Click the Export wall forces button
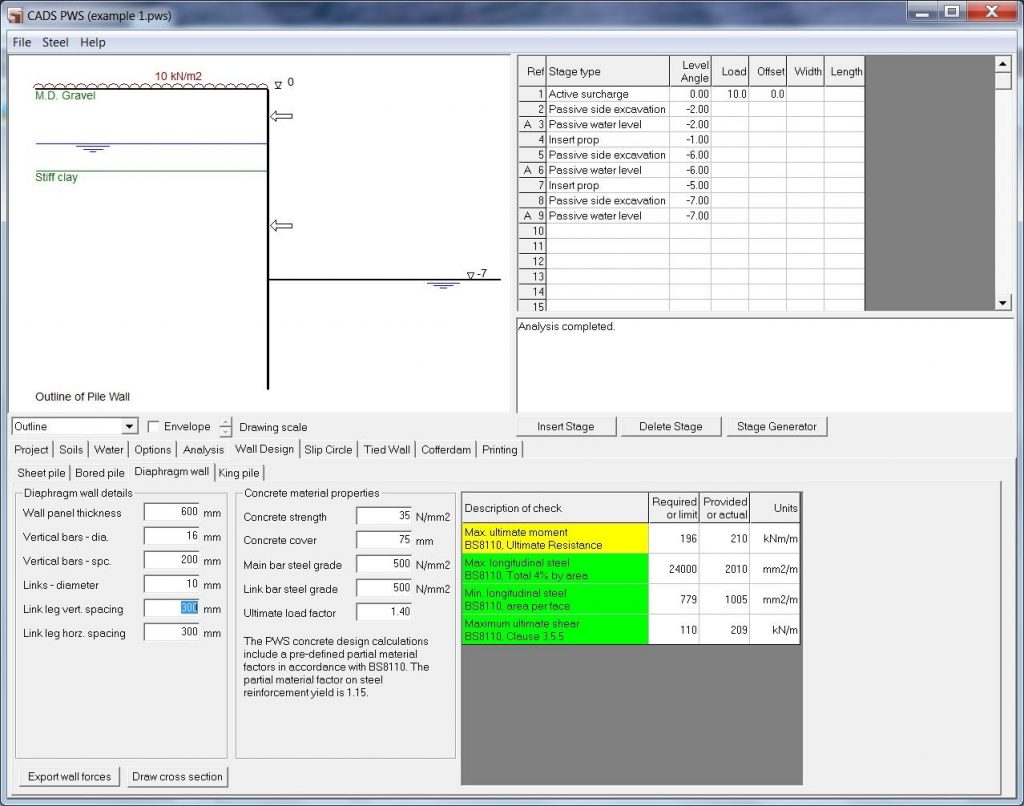The image size is (1024, 806). pos(68,776)
